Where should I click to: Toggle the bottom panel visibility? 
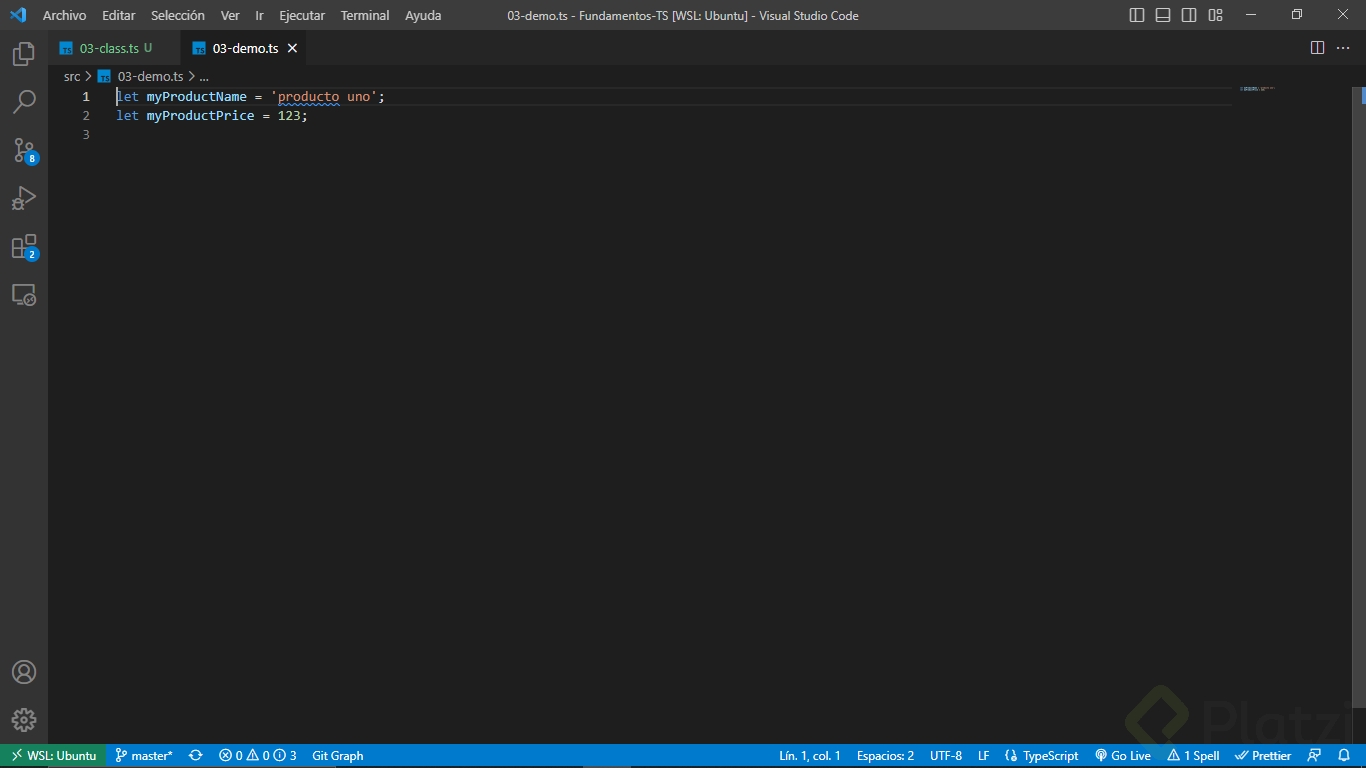click(x=1163, y=15)
